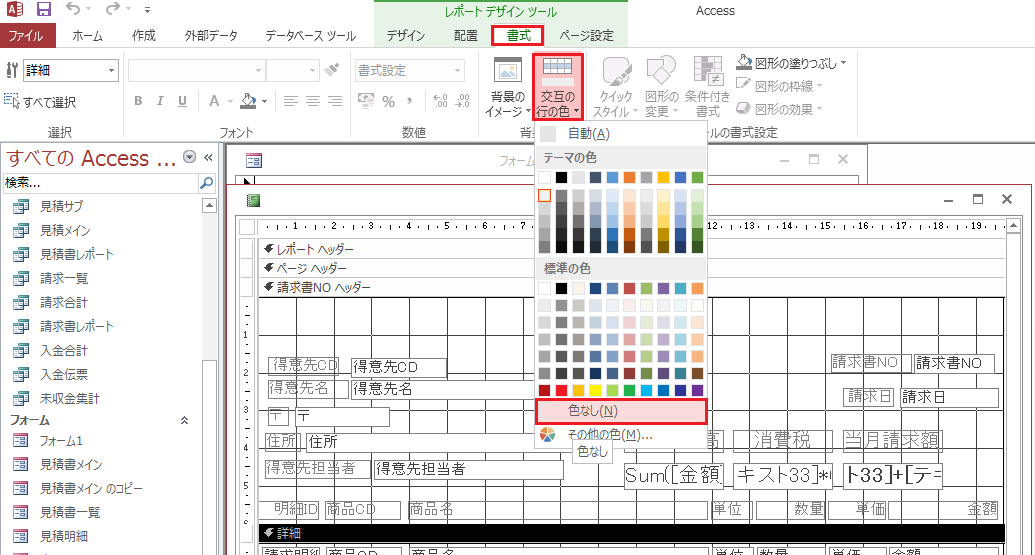Collapse the フォーム group in navigation pane
Image resolution: width=1035 pixels, height=555 pixels.
click(x=184, y=421)
